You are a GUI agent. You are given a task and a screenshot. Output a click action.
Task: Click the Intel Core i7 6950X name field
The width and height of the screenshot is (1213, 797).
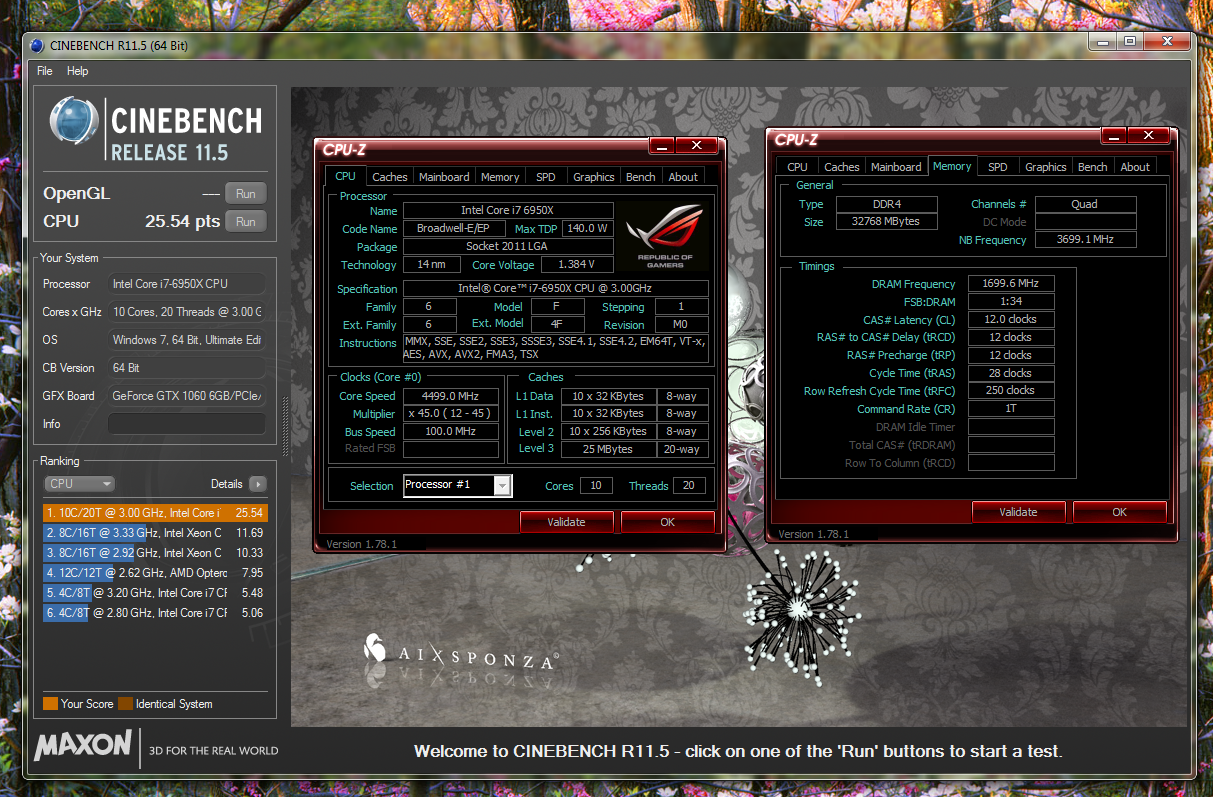point(508,211)
